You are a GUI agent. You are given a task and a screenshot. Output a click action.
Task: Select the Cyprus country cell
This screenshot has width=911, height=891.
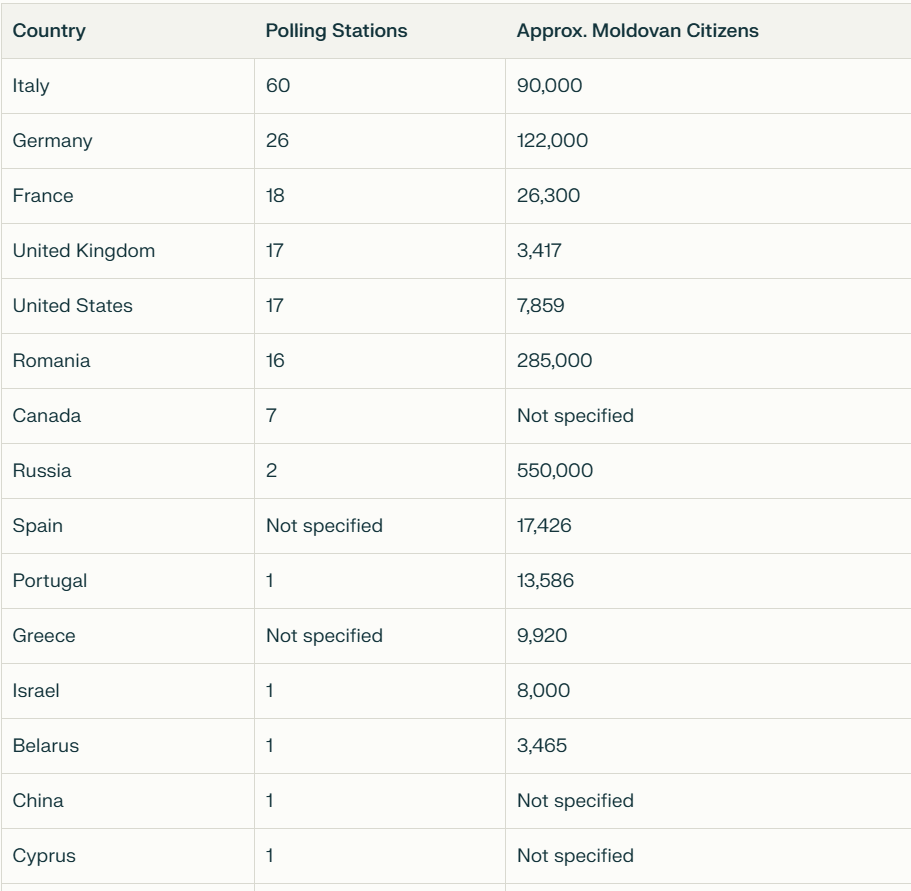(x=43, y=856)
